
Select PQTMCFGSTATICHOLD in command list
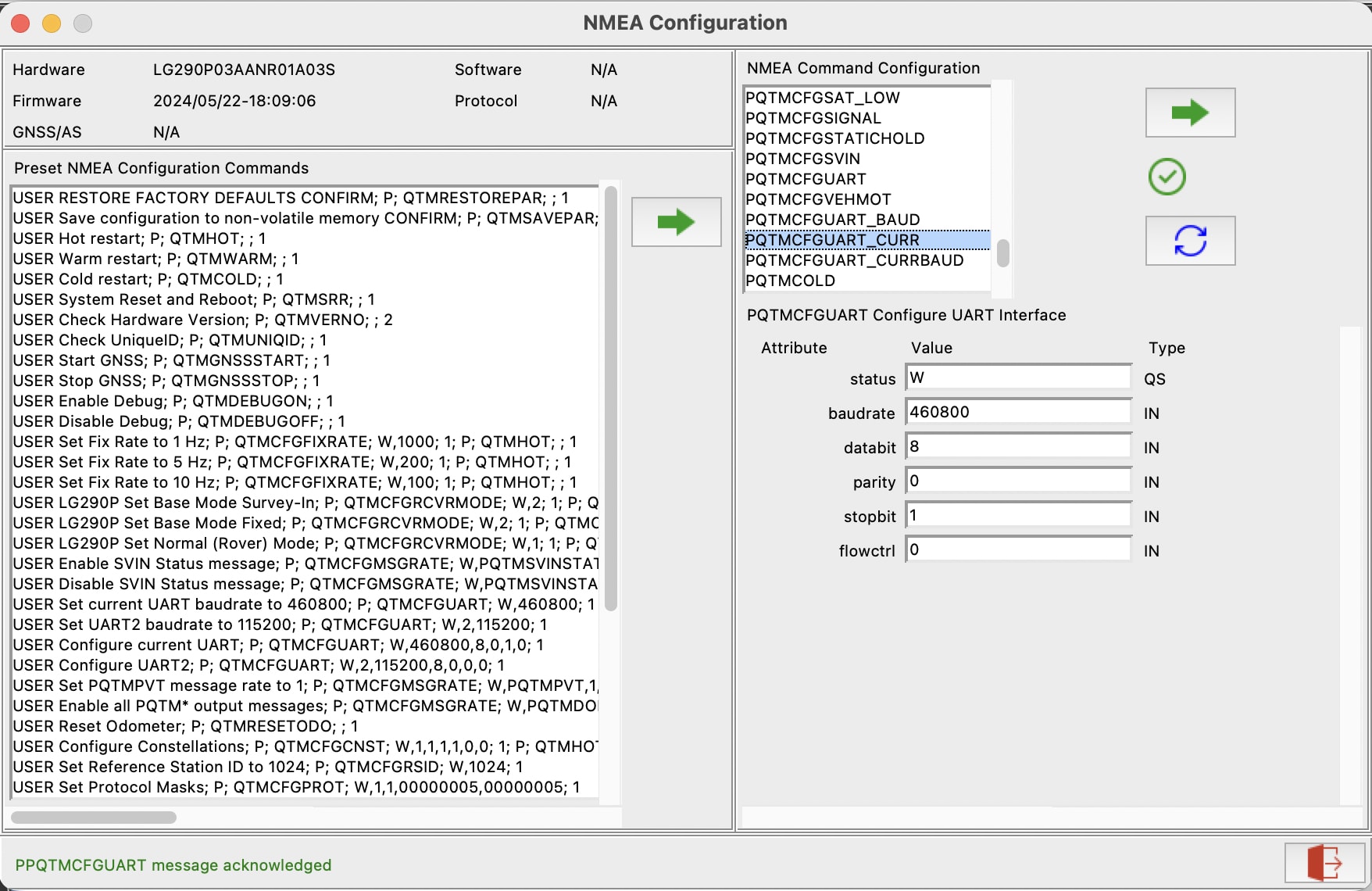click(867, 138)
